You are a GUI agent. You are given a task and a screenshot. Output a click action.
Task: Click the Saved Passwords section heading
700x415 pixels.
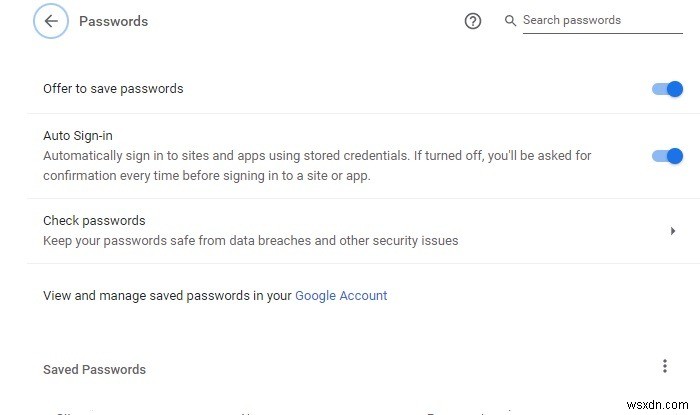[x=94, y=370]
